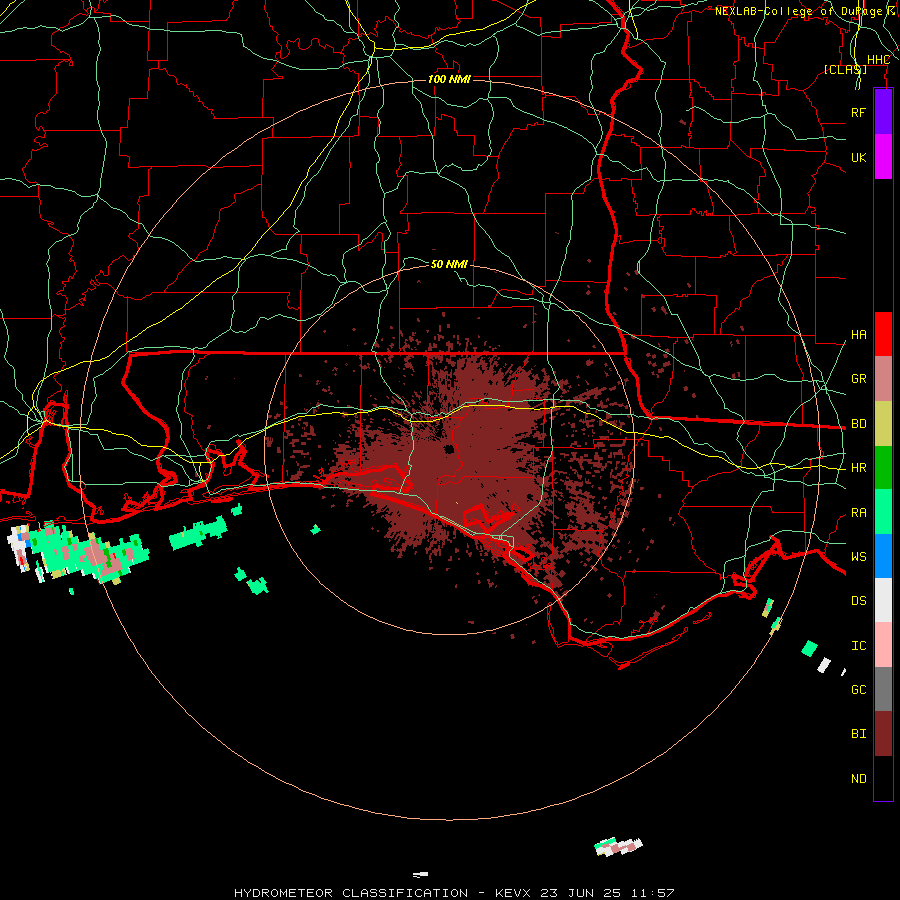Click the "100 NMI" range ring label

[x=449, y=79]
